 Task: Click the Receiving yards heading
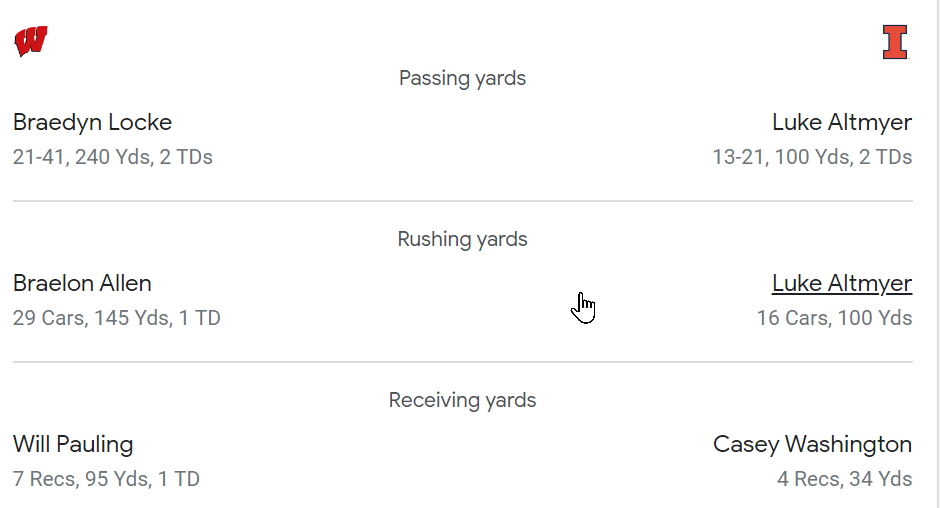pyautogui.click(x=462, y=400)
